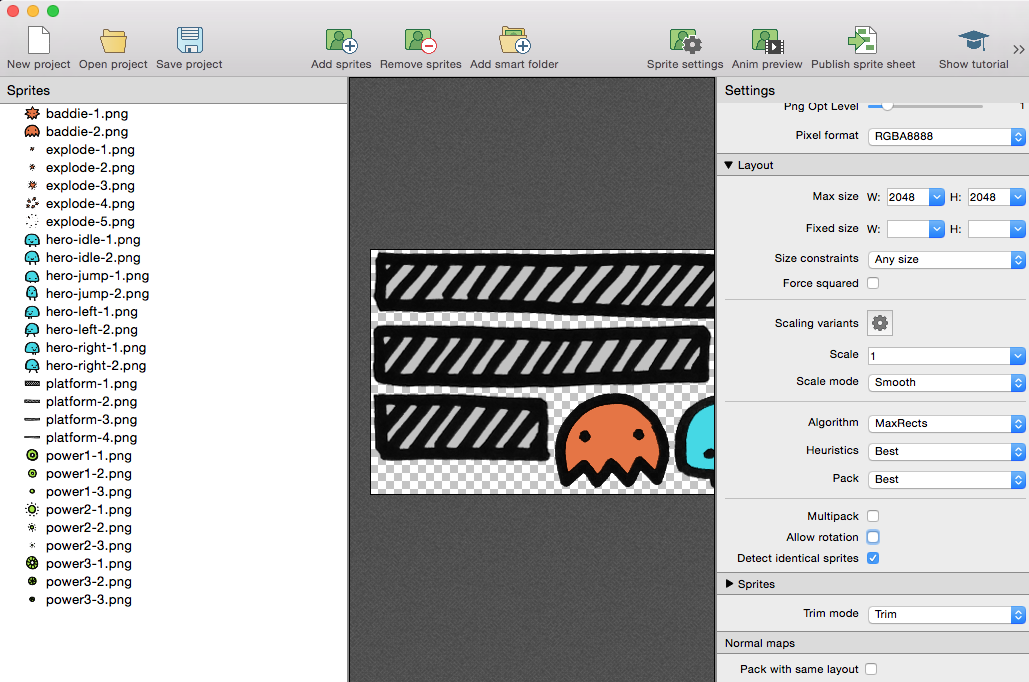The height and width of the screenshot is (682, 1029).
Task: Open the Scale mode dropdown
Action: (x=946, y=382)
